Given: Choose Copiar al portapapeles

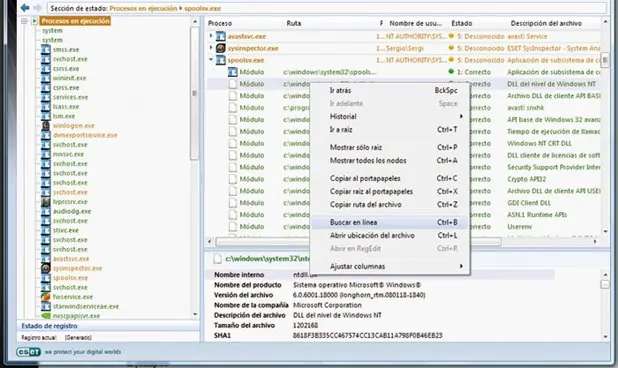Looking at the screenshot, I should 390,178.
